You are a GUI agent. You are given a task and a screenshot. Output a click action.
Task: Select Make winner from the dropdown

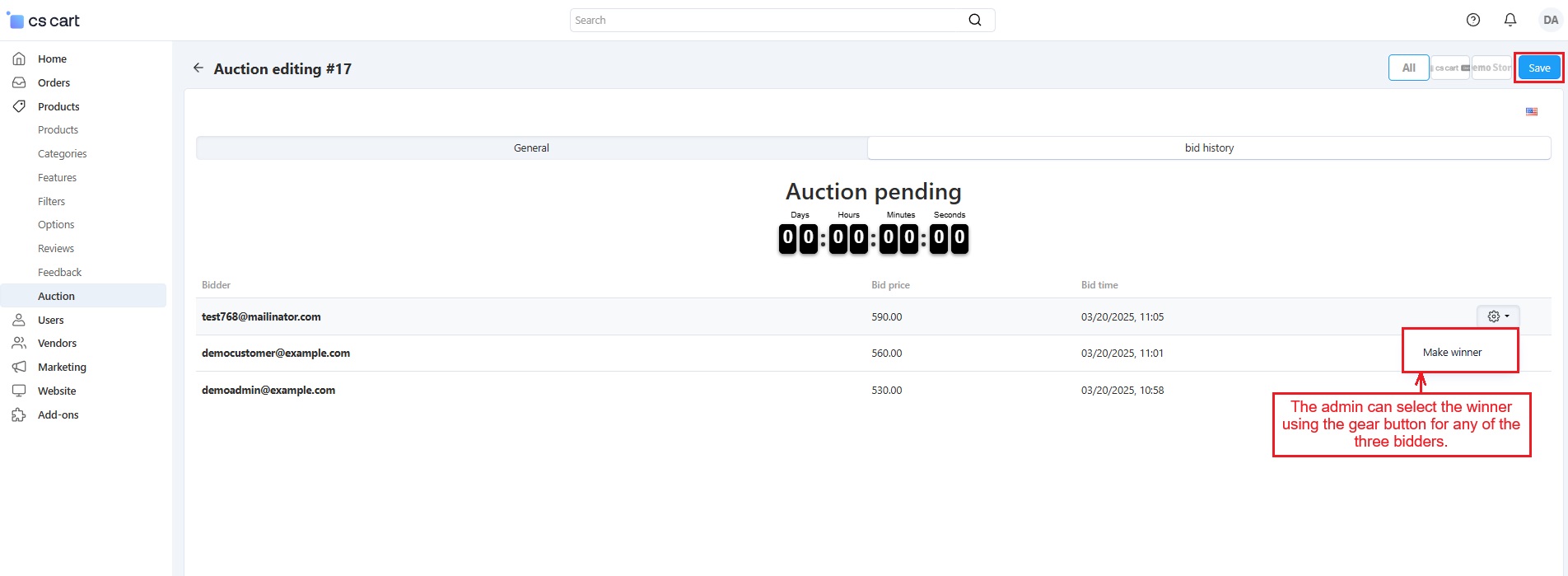pos(1452,352)
